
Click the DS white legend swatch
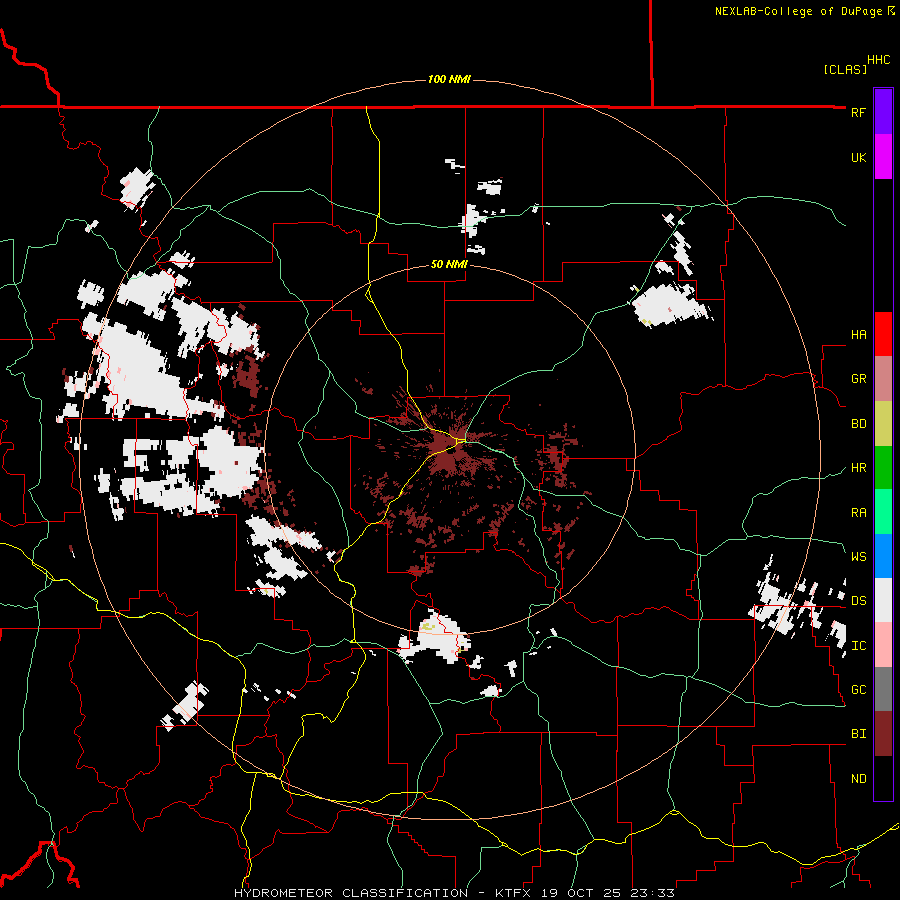[x=883, y=600]
